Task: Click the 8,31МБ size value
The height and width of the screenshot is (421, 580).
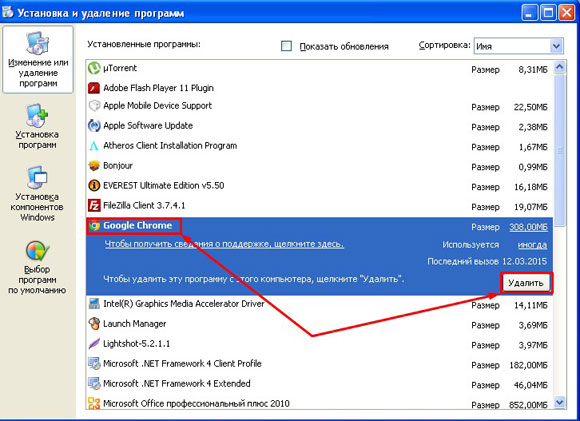Action: point(533,70)
